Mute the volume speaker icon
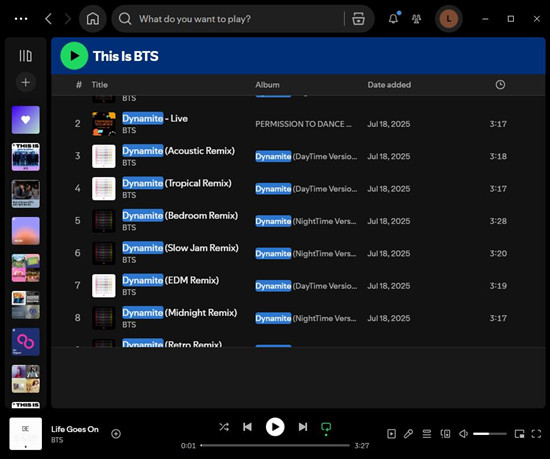550x459 pixels. tap(463, 434)
